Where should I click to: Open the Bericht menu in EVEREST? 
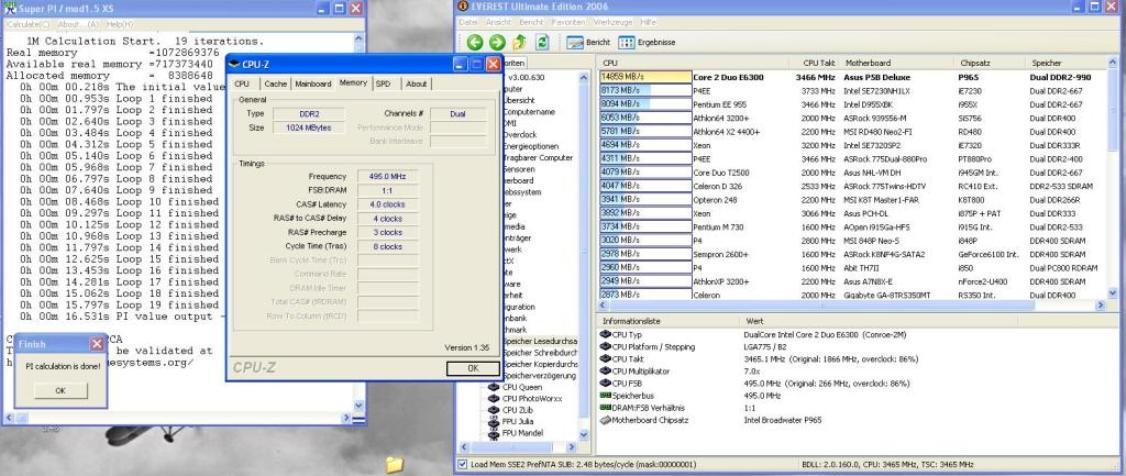(531, 22)
